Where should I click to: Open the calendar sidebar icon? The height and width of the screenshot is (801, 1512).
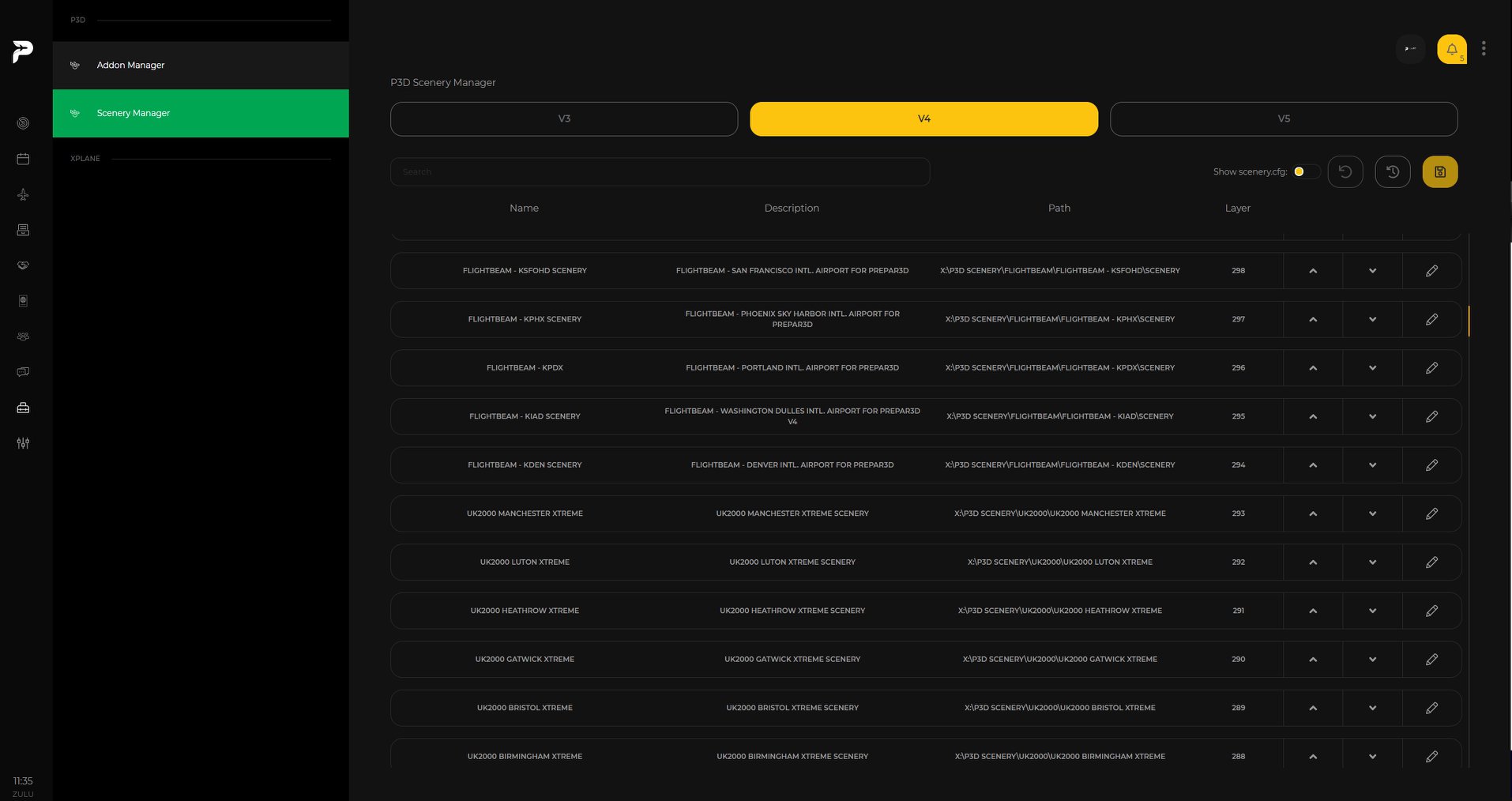(x=23, y=159)
